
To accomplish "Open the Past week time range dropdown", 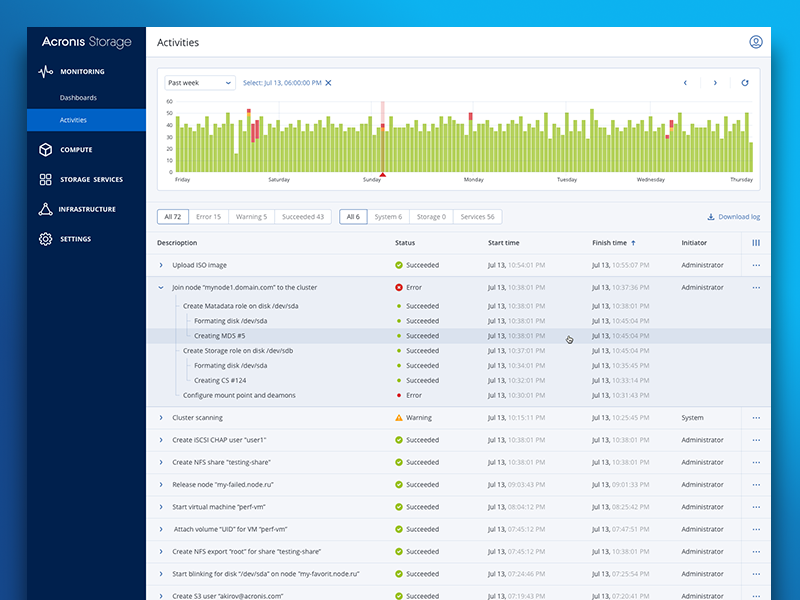I will click(199, 83).
